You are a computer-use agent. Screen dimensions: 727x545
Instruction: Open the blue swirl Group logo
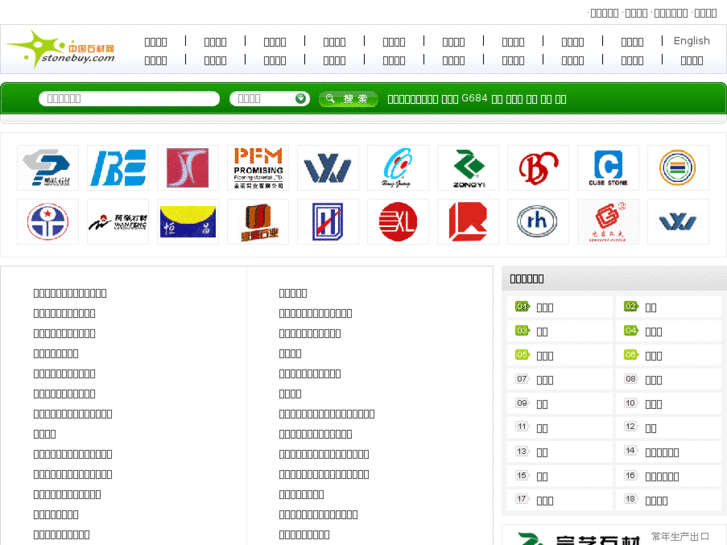(398, 168)
